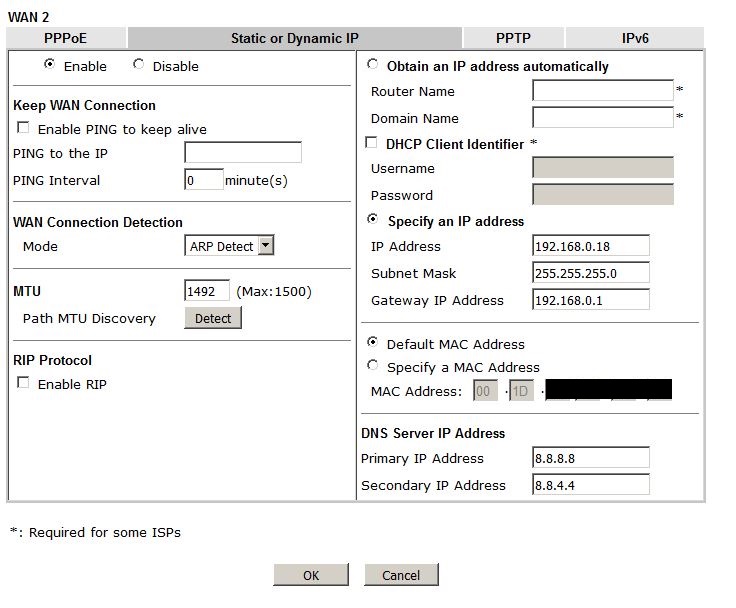Check the Enable RIP checkbox

(23, 382)
